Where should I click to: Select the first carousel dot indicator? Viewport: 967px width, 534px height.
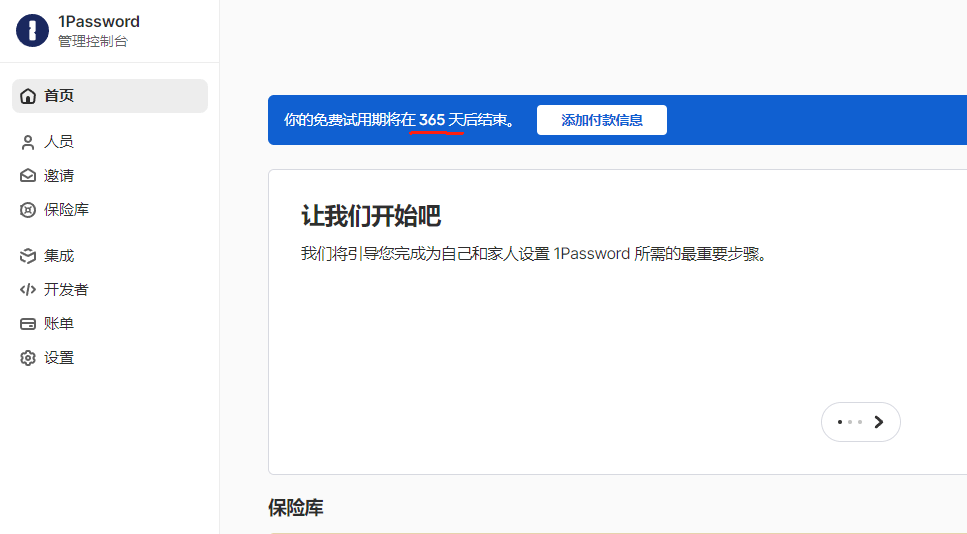tap(839, 422)
